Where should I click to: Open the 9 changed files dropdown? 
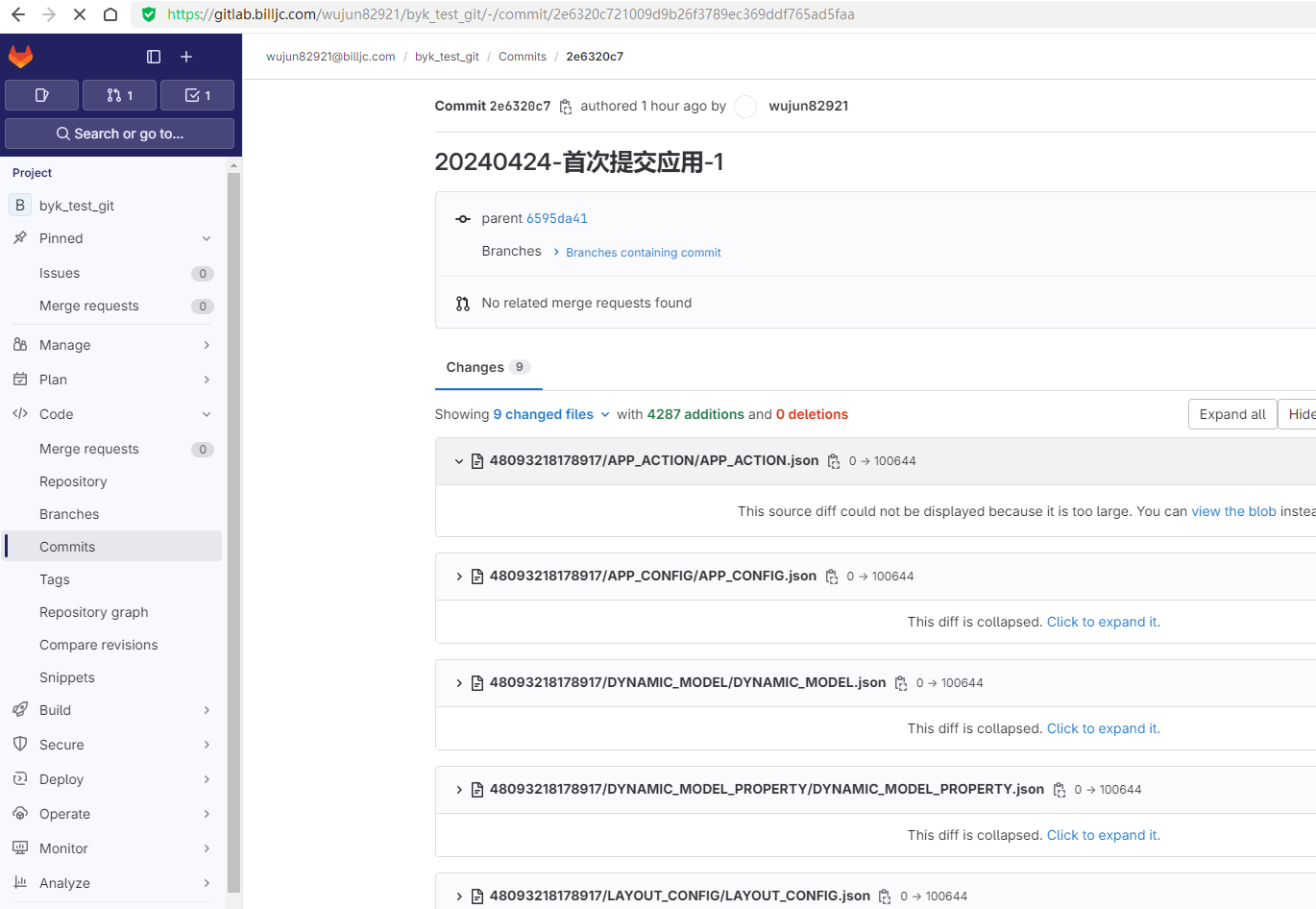551,414
